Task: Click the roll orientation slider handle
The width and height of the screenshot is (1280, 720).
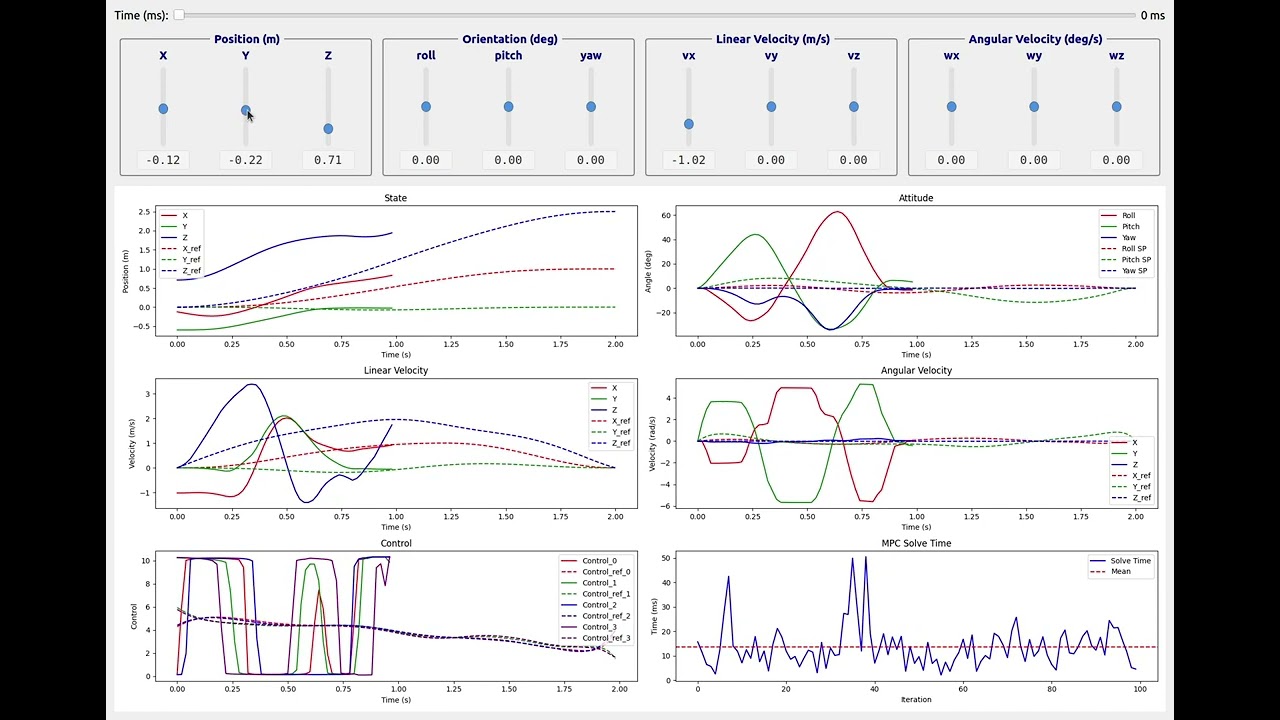Action: (x=426, y=106)
